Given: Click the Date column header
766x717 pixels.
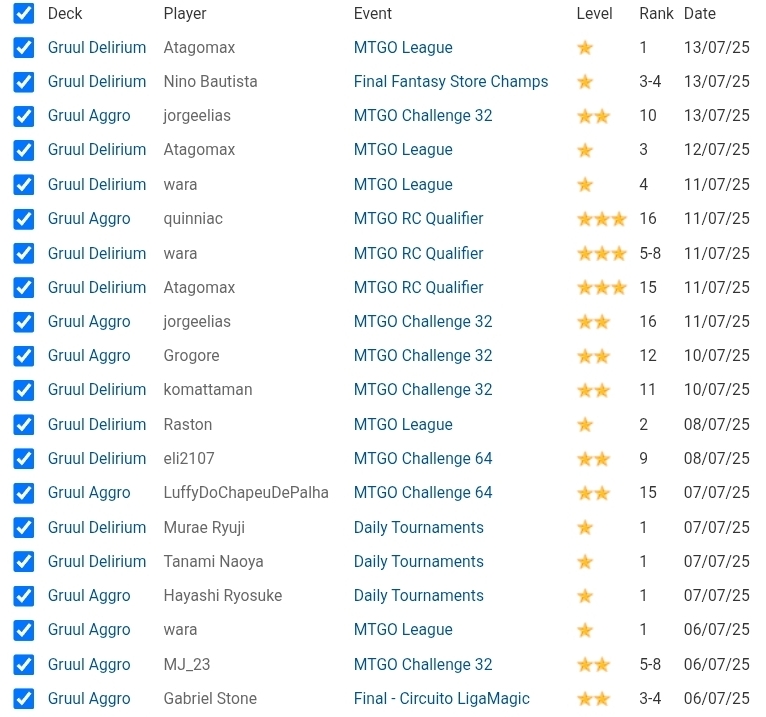Looking at the screenshot, I should click(700, 14).
